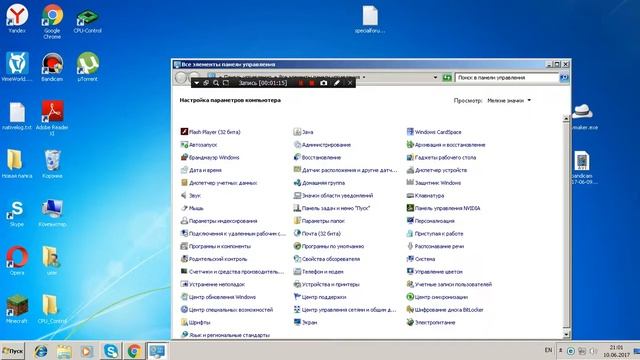Open Клавиатура settings item
640x360 pixels.
(425, 196)
